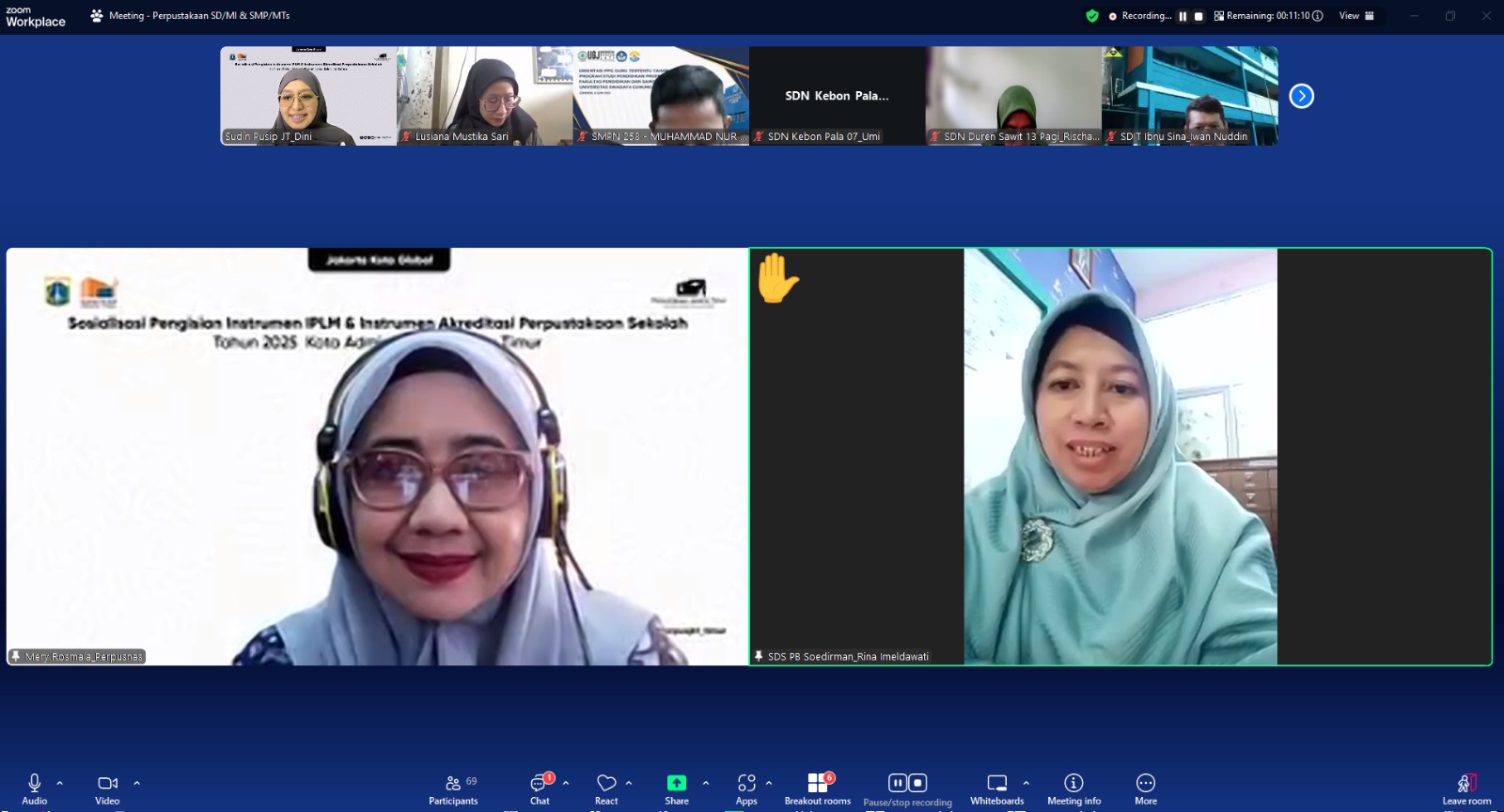This screenshot has width=1504, height=812.
Task: Click the meeting title Perpustakaan SD/MI & SMP/MTs
Action: point(199,16)
